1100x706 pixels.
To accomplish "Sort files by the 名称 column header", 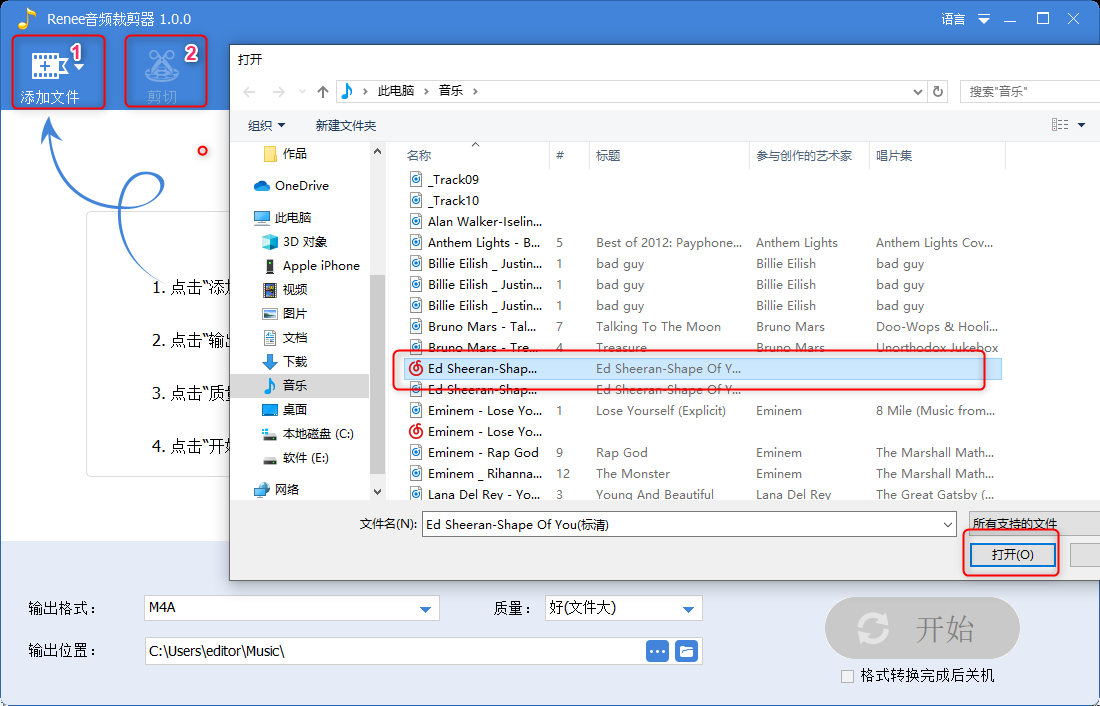I will [419, 156].
